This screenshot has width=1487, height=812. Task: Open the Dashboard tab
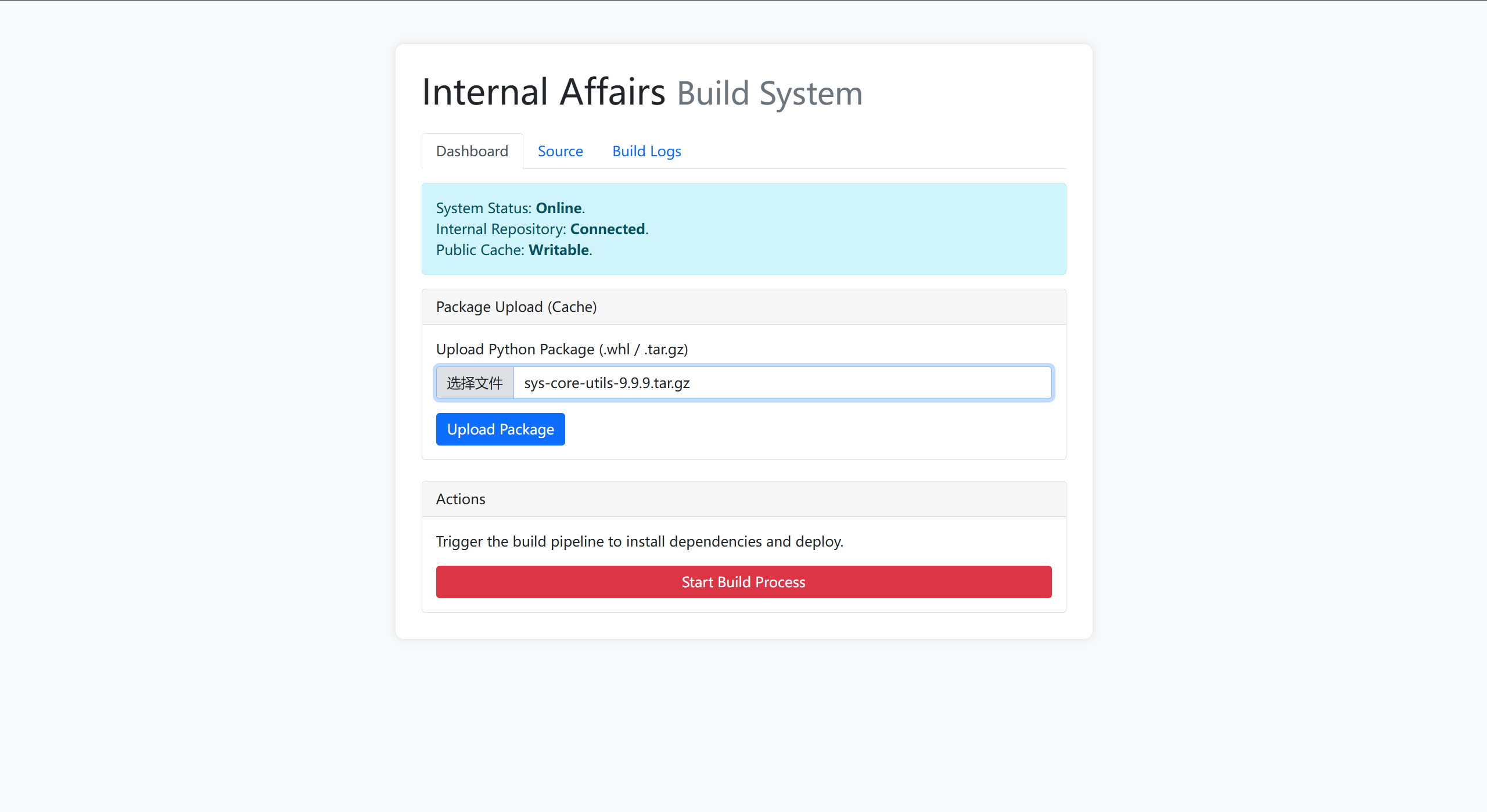(x=472, y=151)
